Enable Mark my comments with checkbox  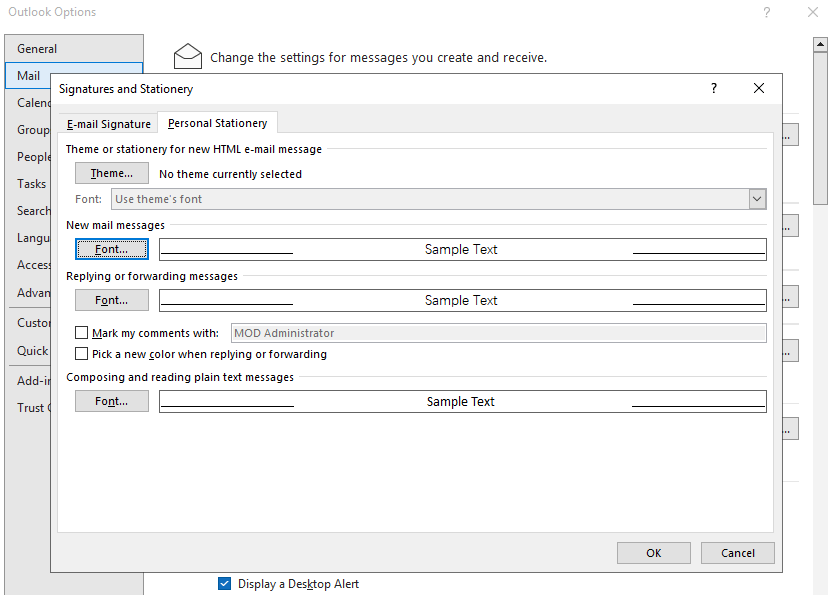coord(81,333)
